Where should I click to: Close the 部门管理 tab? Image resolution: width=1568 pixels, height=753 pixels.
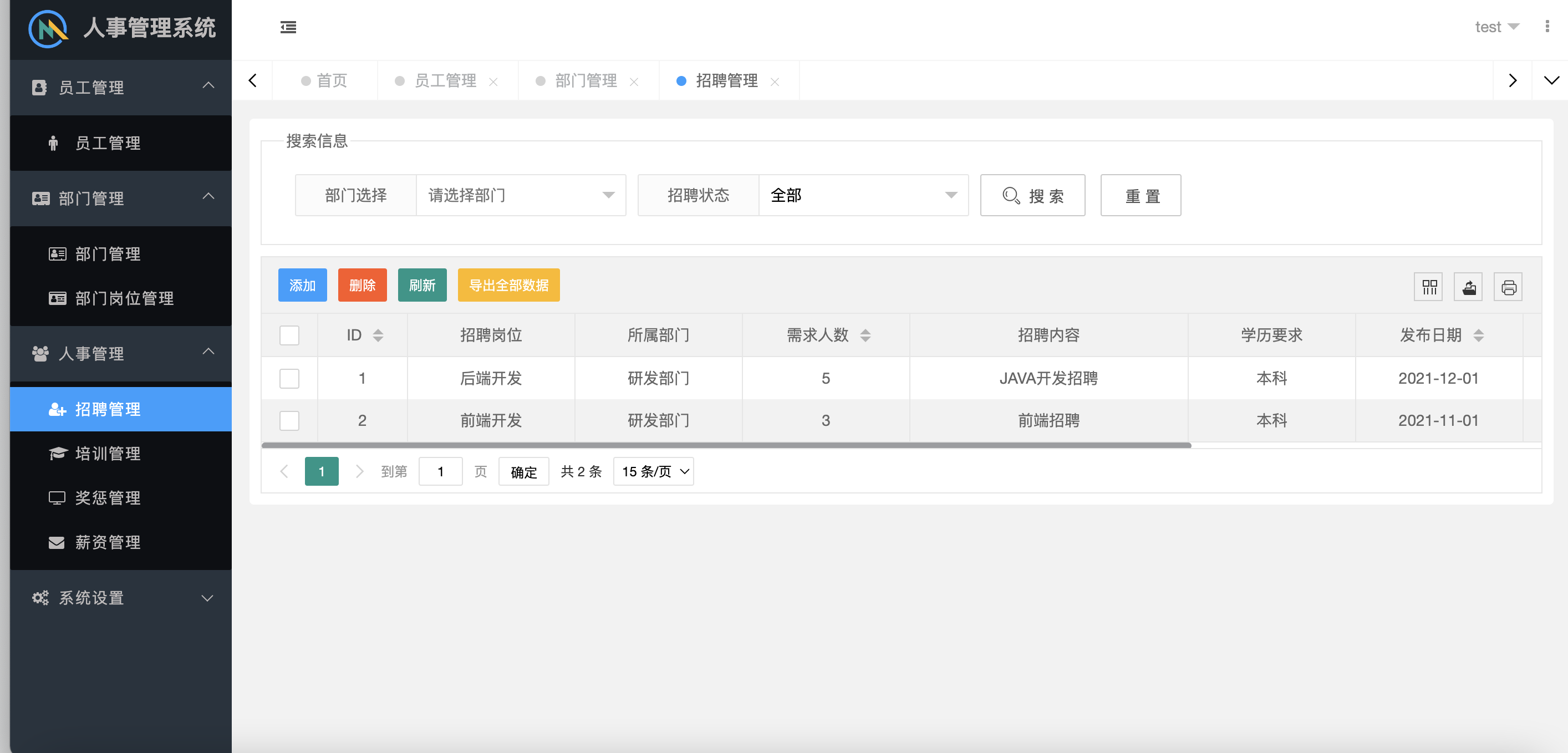click(x=634, y=82)
